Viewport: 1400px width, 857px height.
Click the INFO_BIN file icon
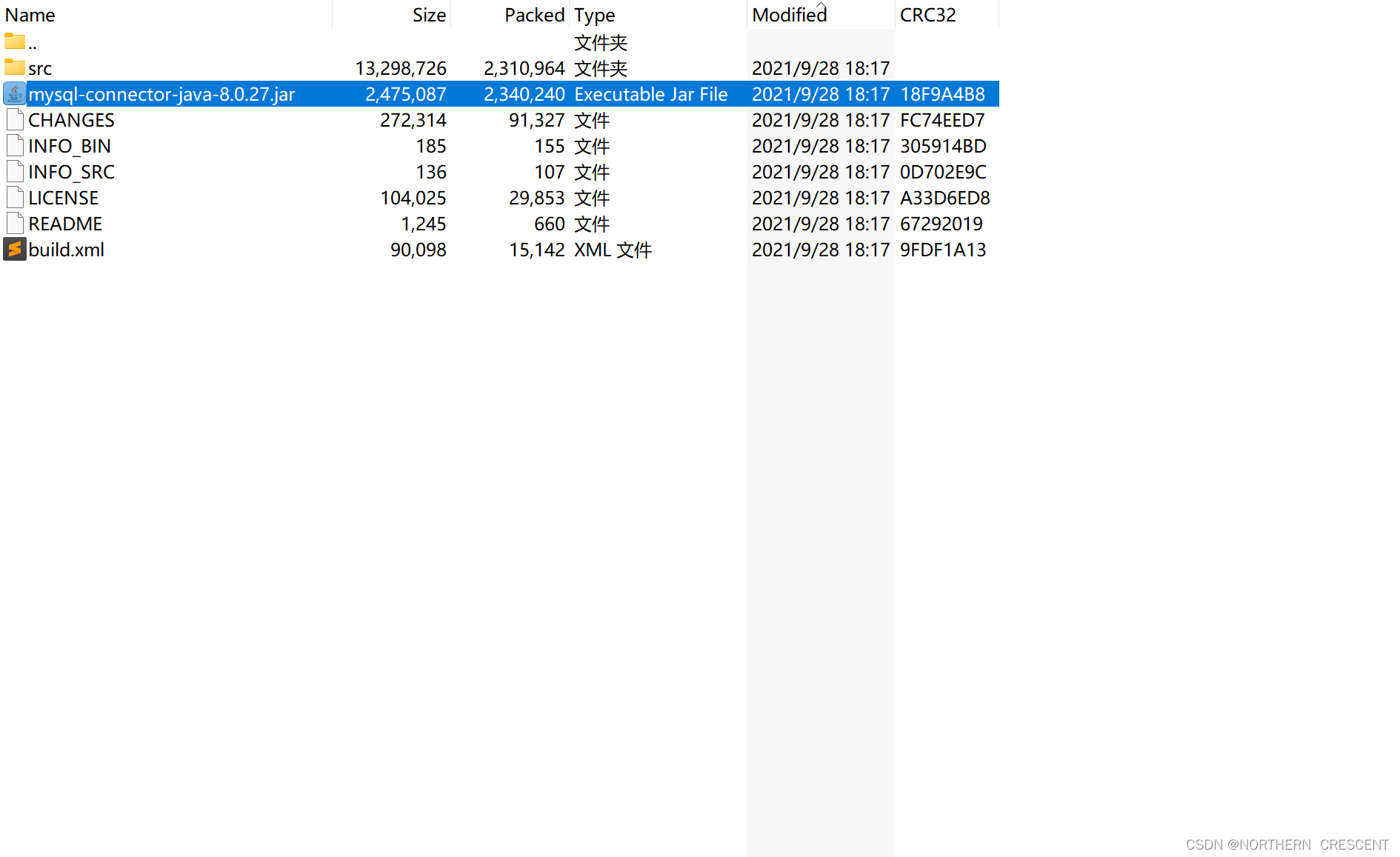click(x=15, y=146)
